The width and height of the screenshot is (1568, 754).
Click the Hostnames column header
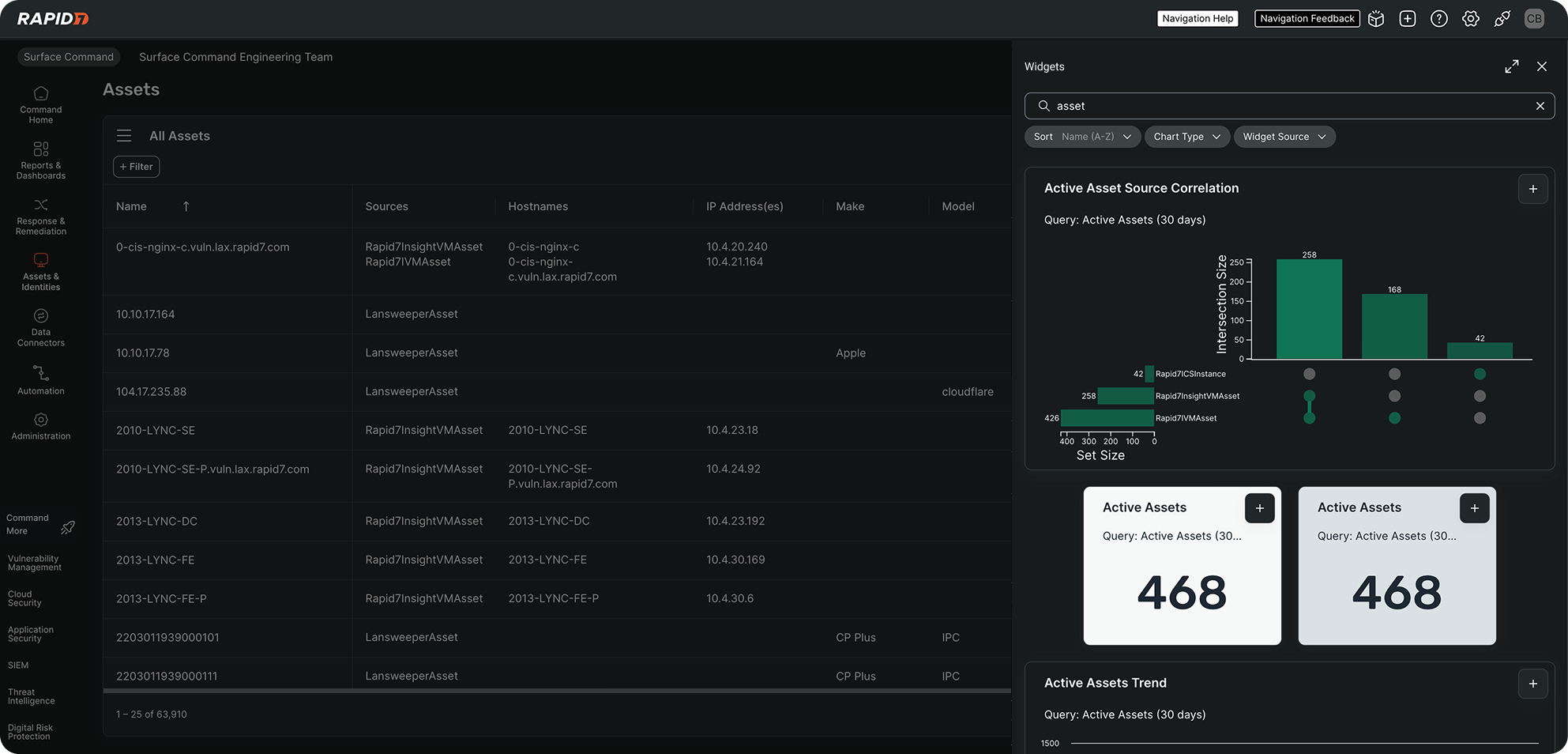[538, 206]
